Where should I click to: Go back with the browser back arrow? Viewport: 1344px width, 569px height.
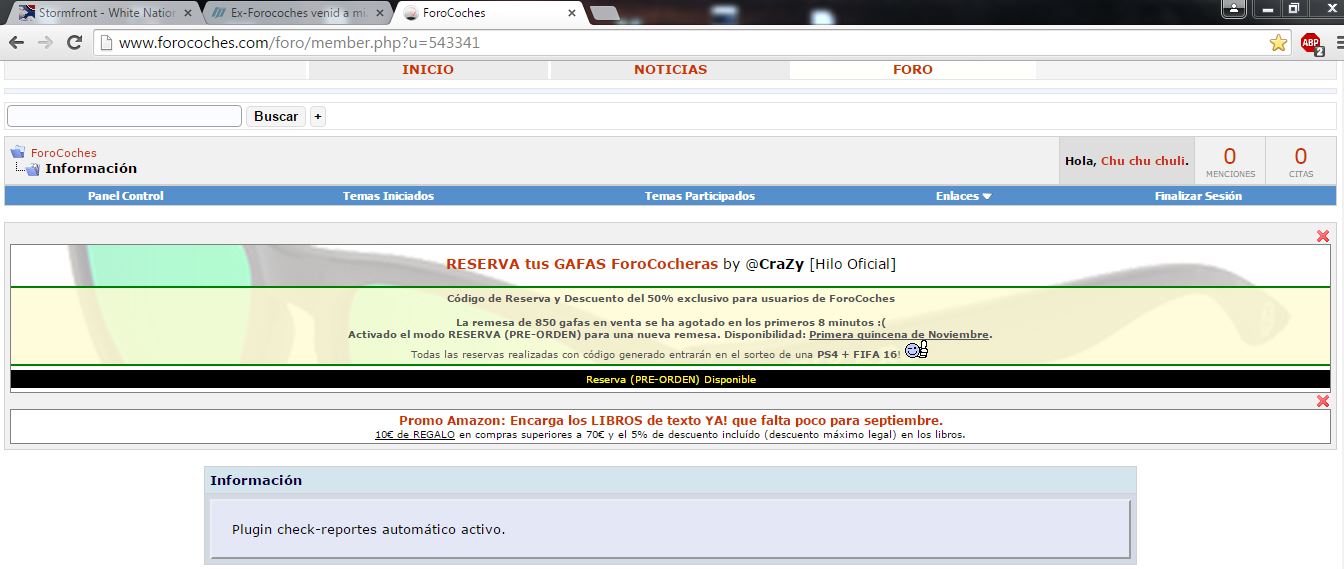pos(17,43)
